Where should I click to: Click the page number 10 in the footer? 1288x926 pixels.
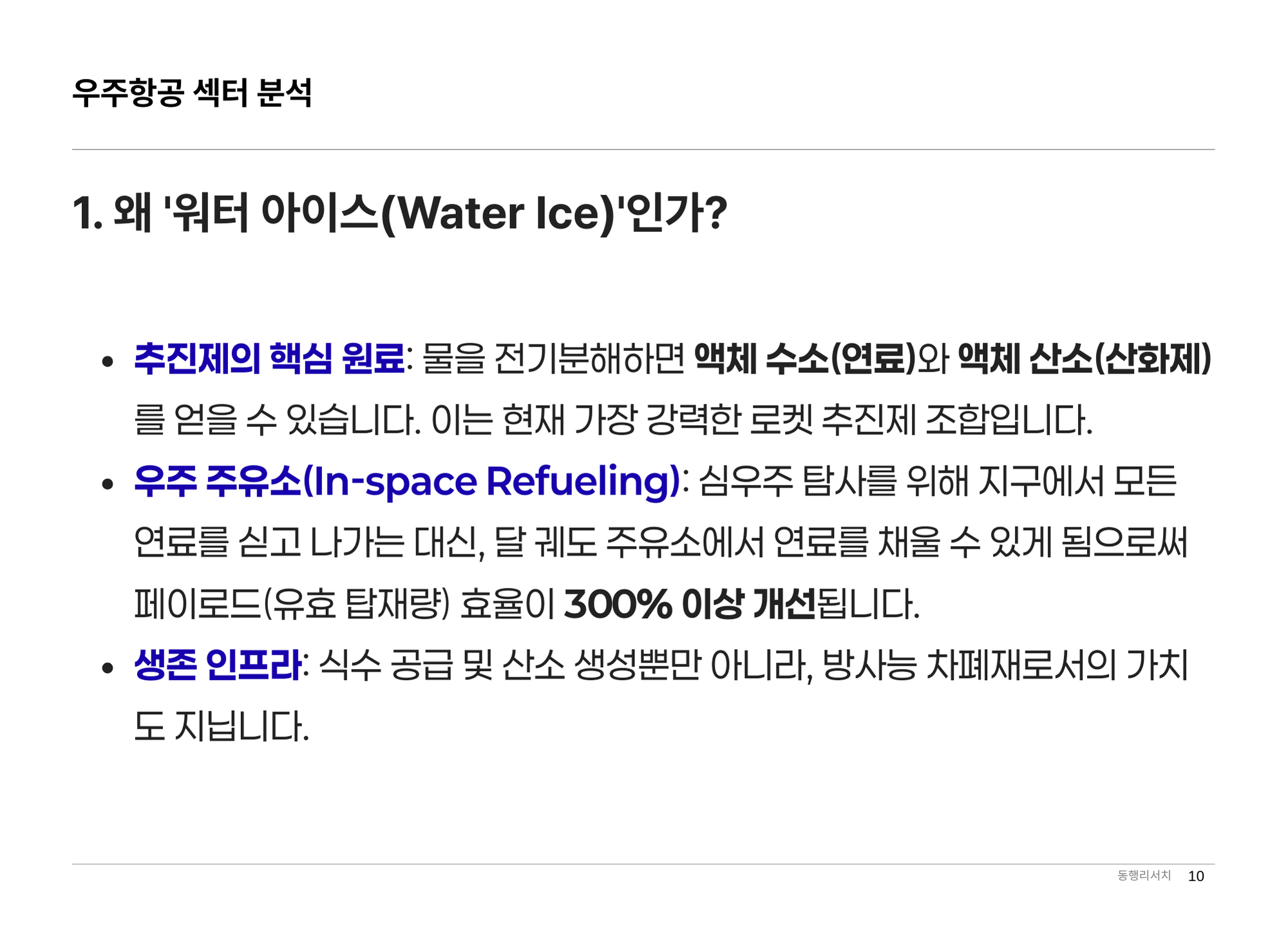click(1196, 876)
